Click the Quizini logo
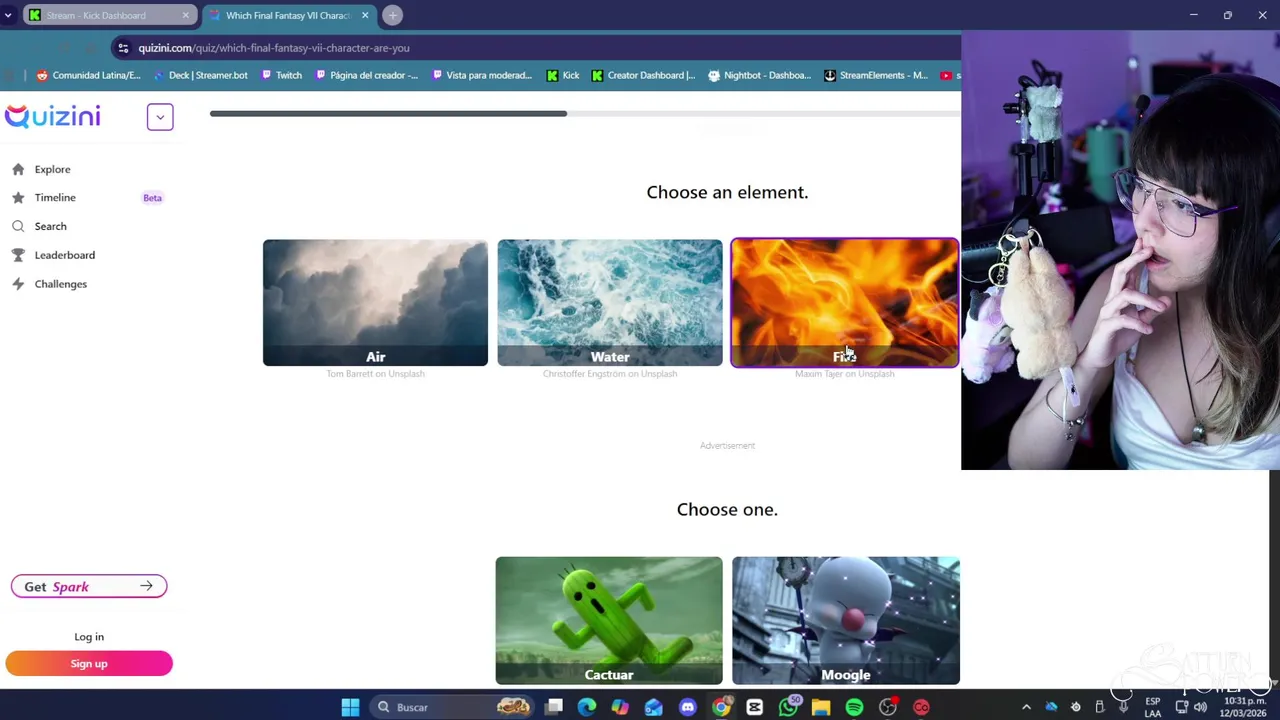 52,116
